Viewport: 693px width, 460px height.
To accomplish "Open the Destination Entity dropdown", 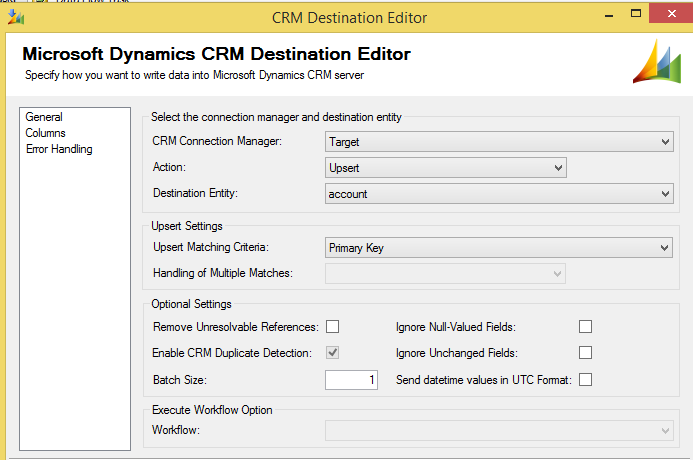I will pyautogui.click(x=499, y=194).
